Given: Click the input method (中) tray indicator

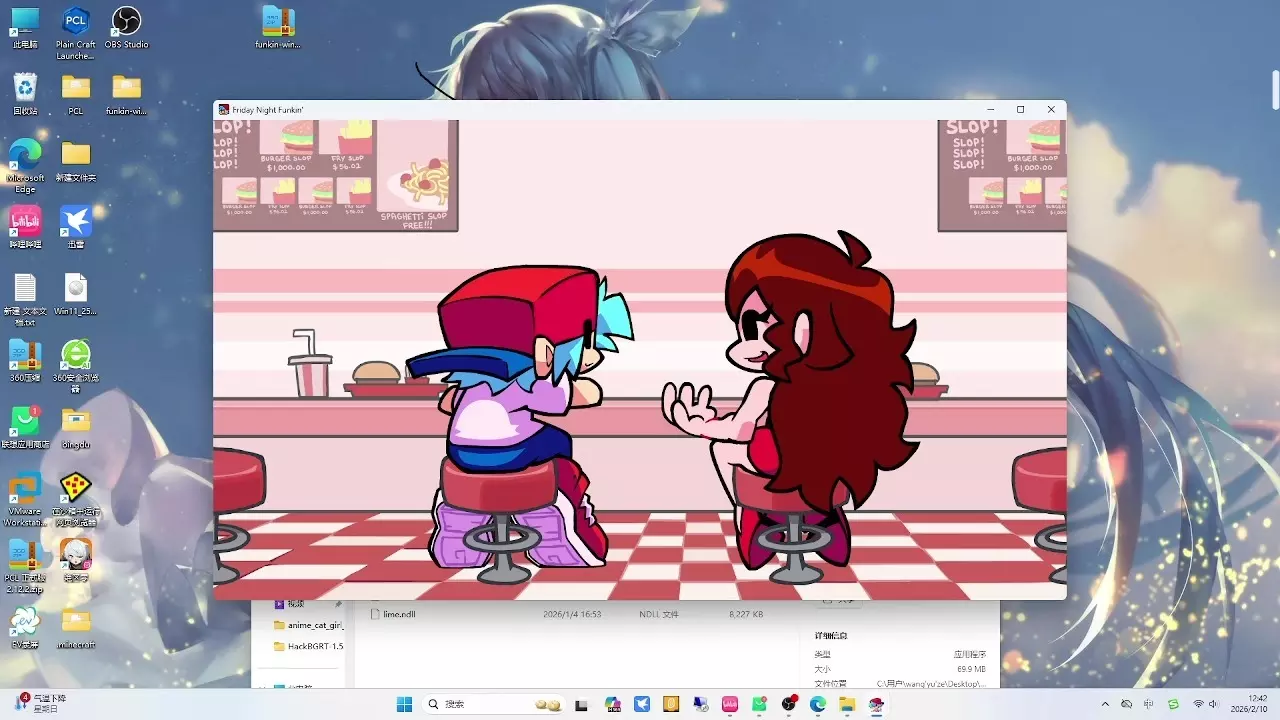Looking at the screenshot, I should tap(1148, 704).
